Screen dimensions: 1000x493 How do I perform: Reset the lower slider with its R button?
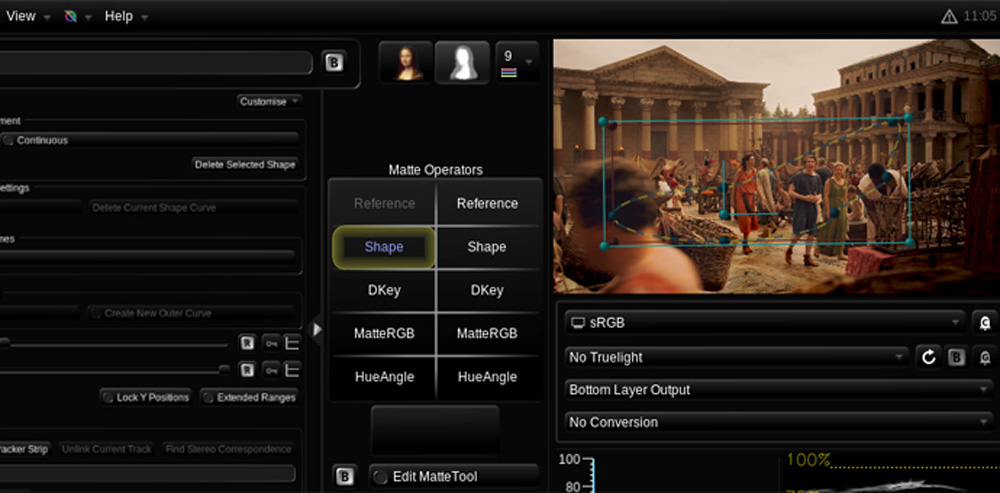[247, 370]
